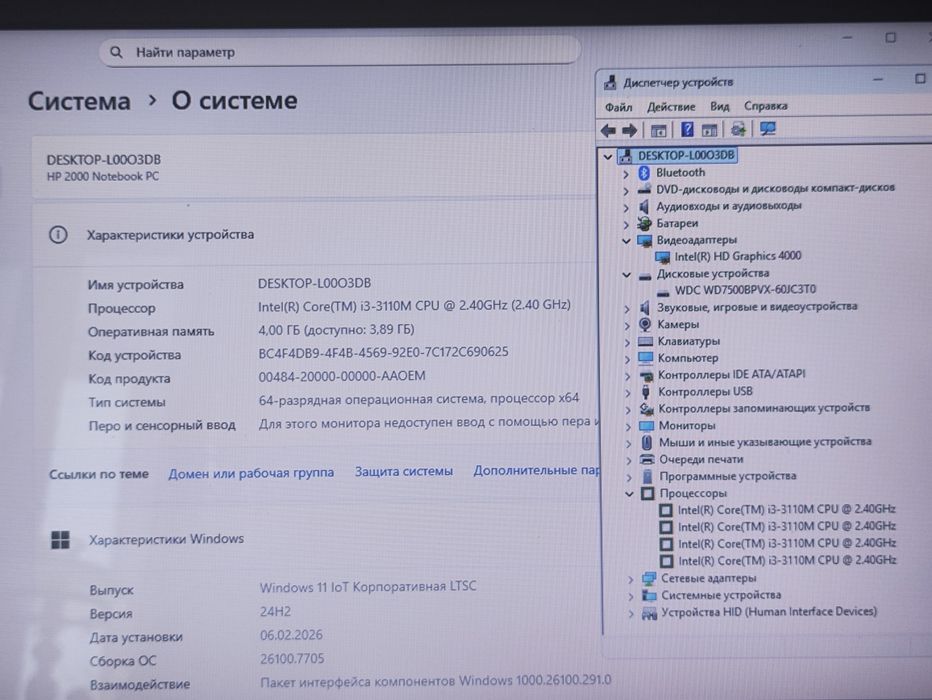Viewport: 932px width, 700px height.
Task: Select the first Intel Core i3-3110M processor entry
Action: tap(786, 509)
